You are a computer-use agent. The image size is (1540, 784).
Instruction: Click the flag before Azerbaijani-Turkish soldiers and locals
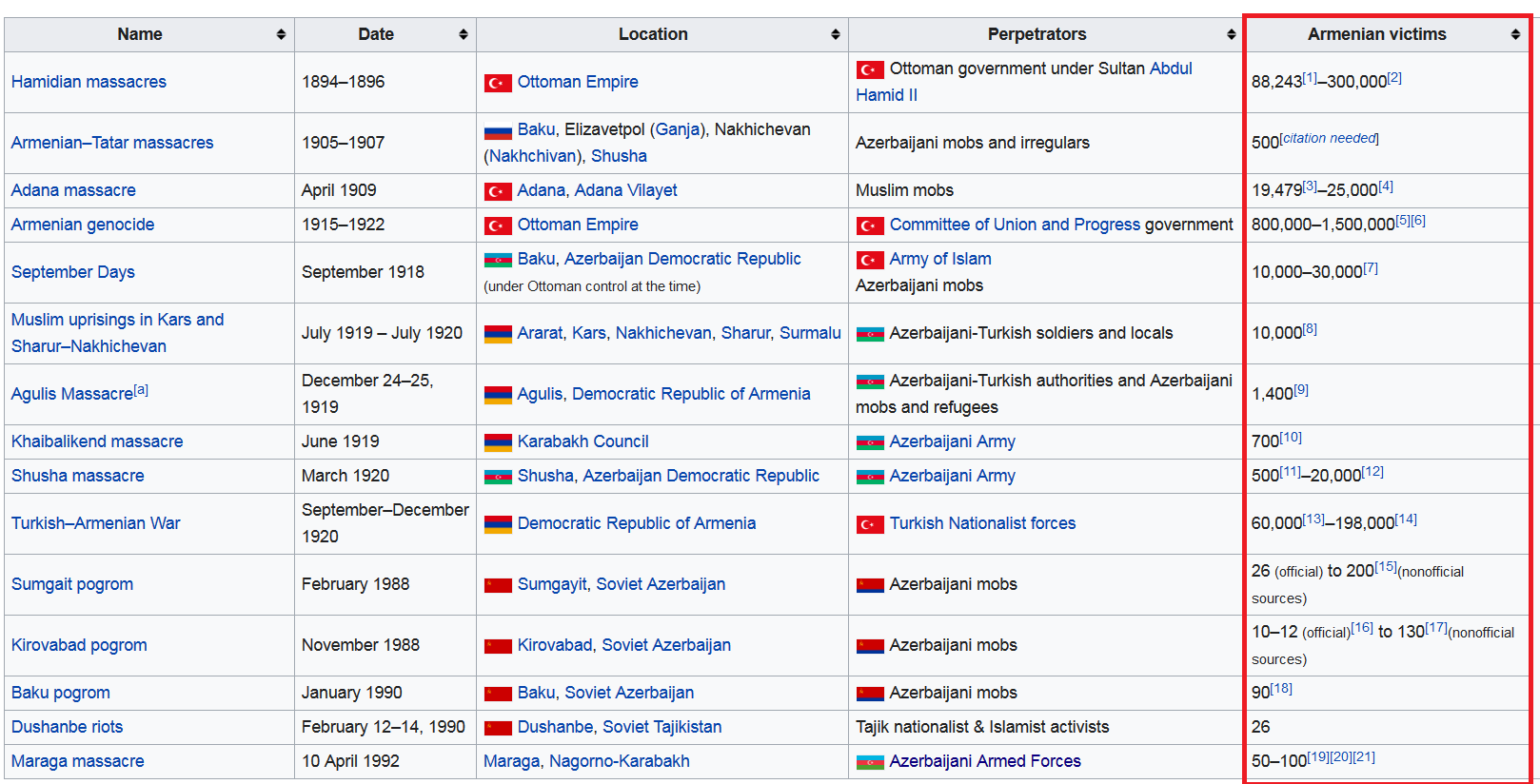pos(870,334)
